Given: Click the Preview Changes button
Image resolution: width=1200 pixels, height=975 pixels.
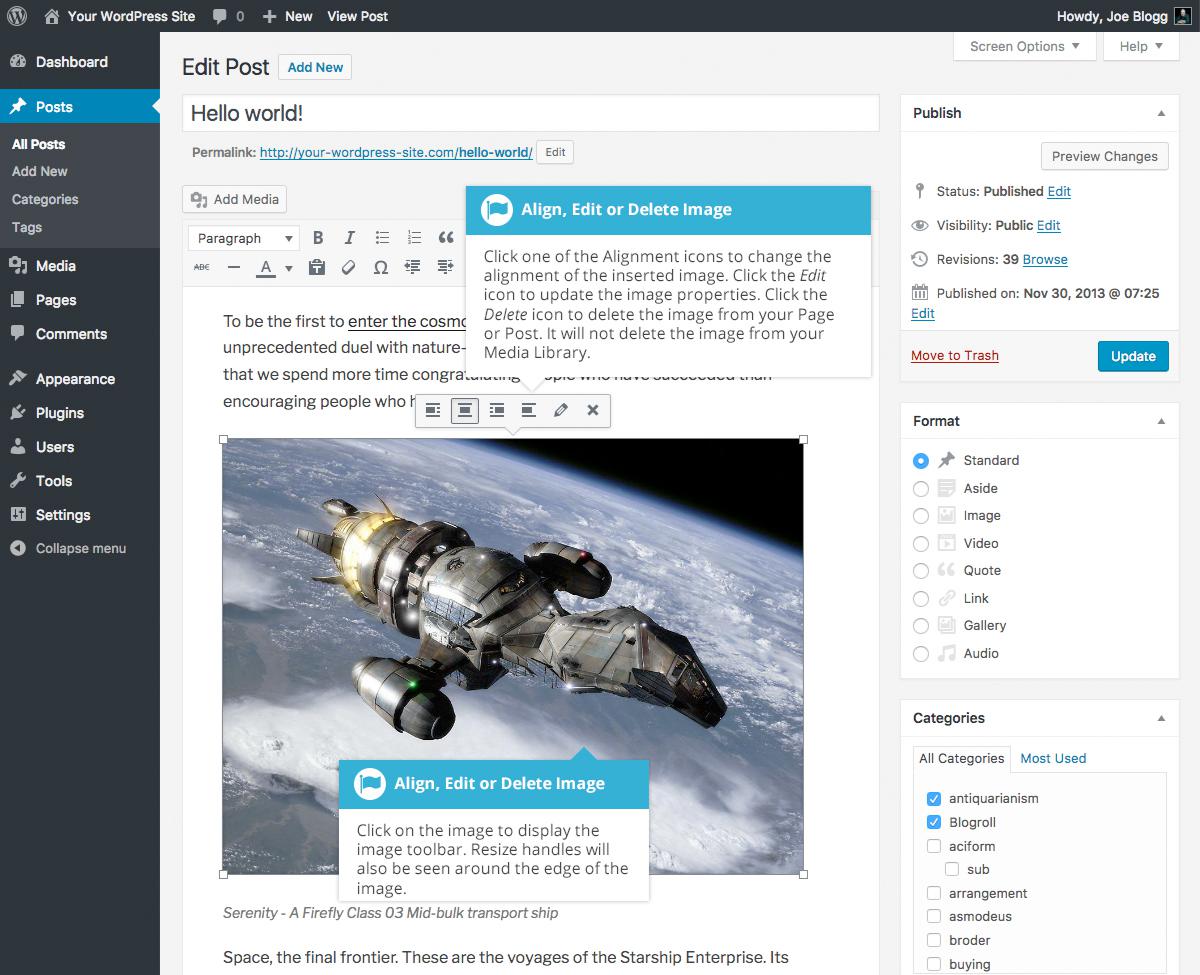Looking at the screenshot, I should click(x=1104, y=156).
